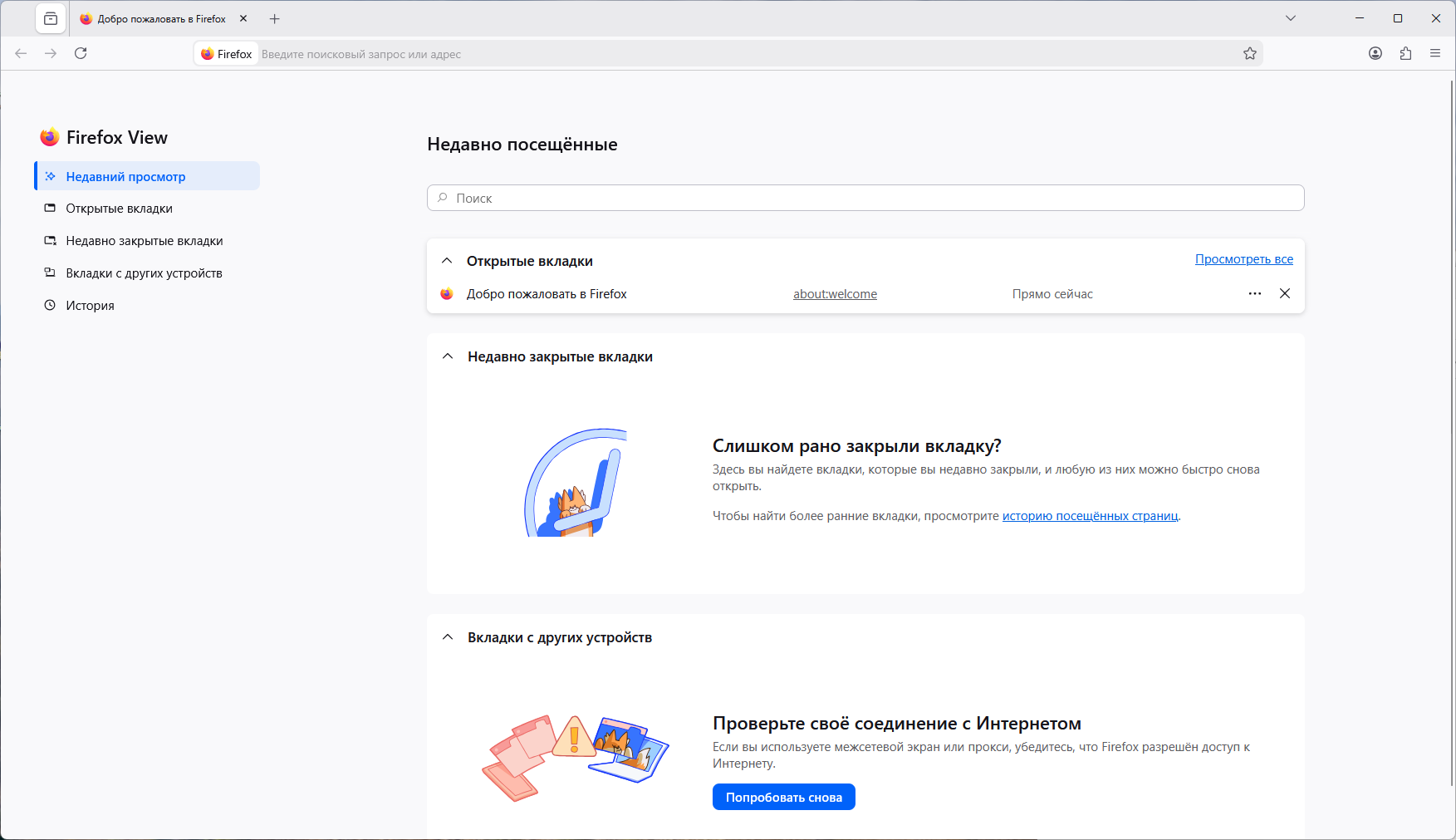Click the about:welcome URL

[835, 294]
